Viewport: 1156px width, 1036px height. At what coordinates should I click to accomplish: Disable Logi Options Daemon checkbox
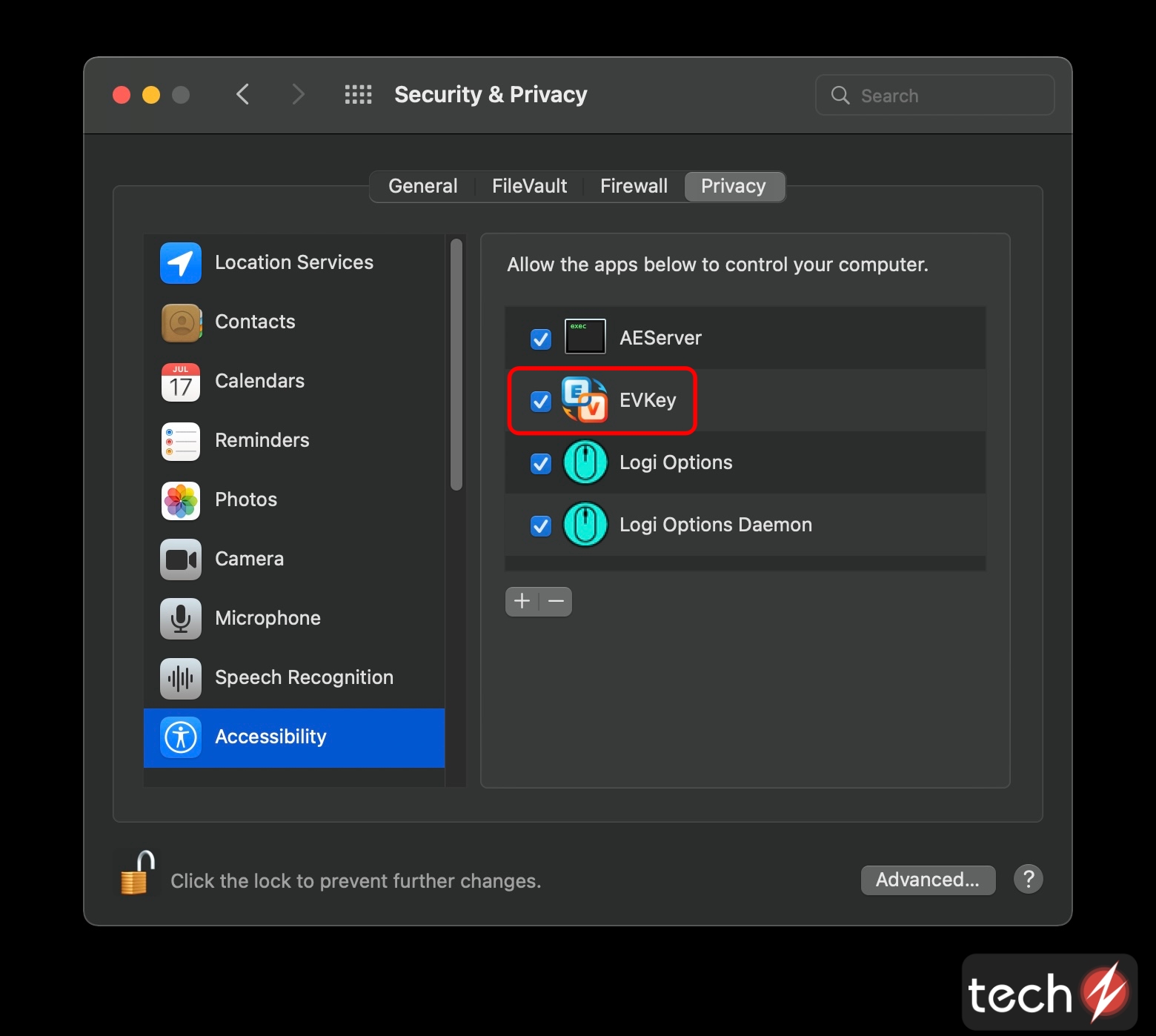tap(541, 525)
